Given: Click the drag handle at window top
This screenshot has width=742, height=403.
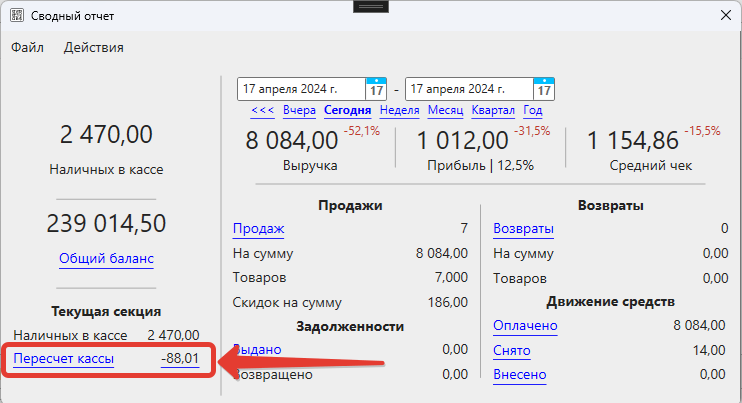Looking at the screenshot, I should pyautogui.click(x=371, y=7).
